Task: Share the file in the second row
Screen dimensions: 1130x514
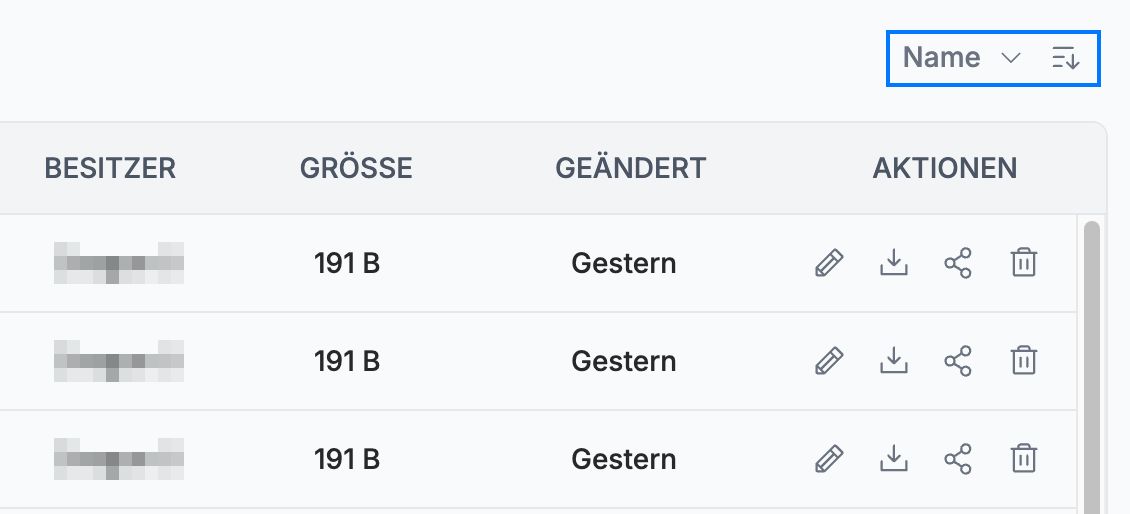Action: coord(958,360)
